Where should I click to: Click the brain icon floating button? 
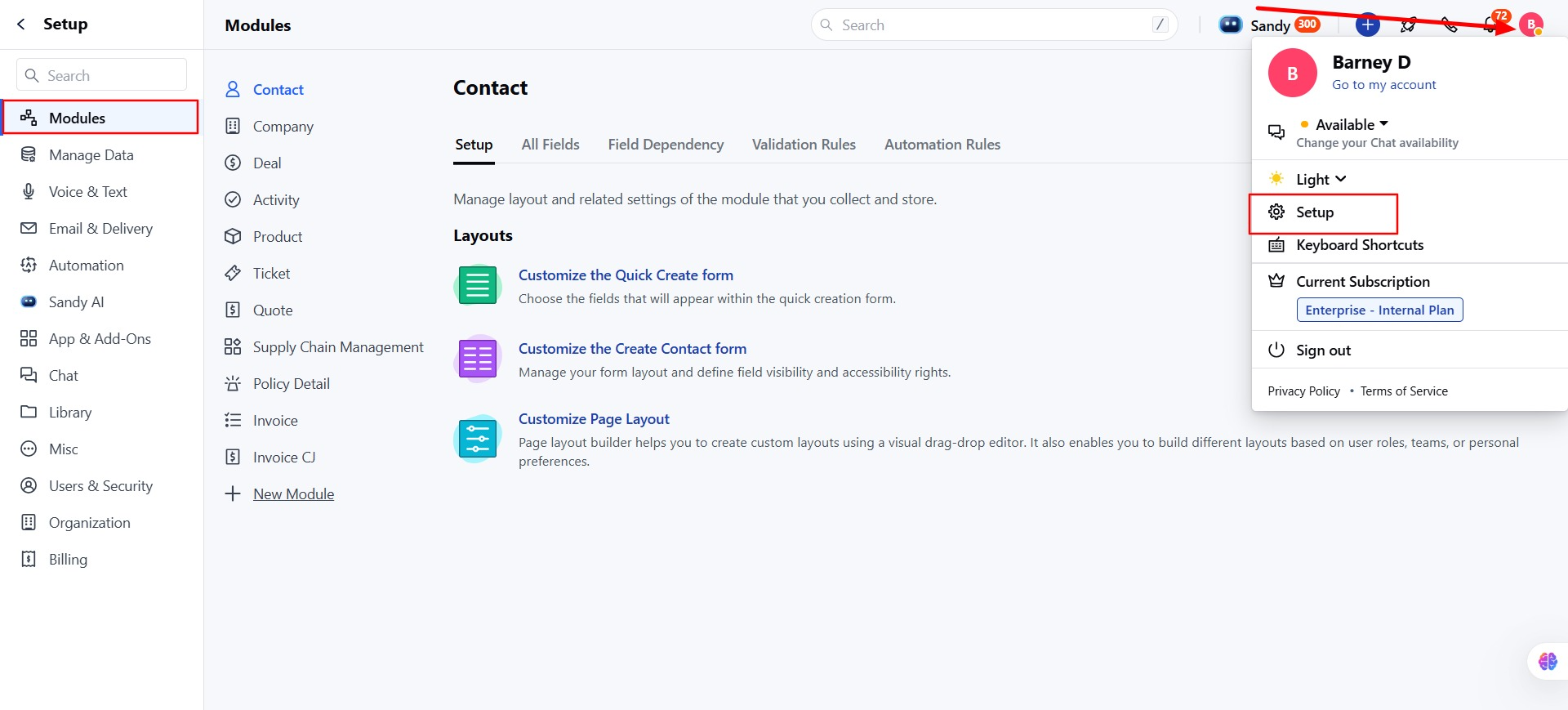(x=1548, y=661)
